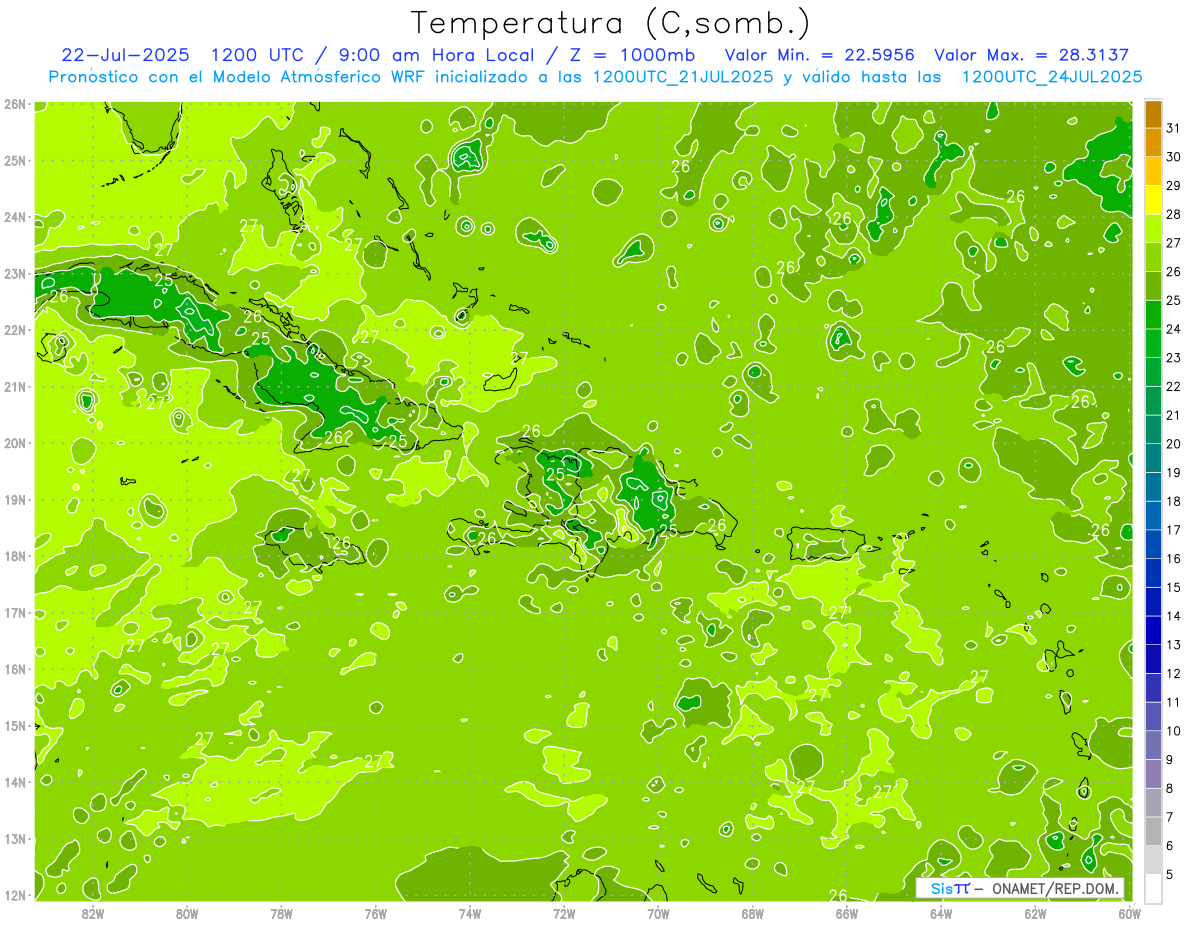The height and width of the screenshot is (927, 1200).
Task: Click the colorbar scale label "29"
Action: coord(1174,185)
